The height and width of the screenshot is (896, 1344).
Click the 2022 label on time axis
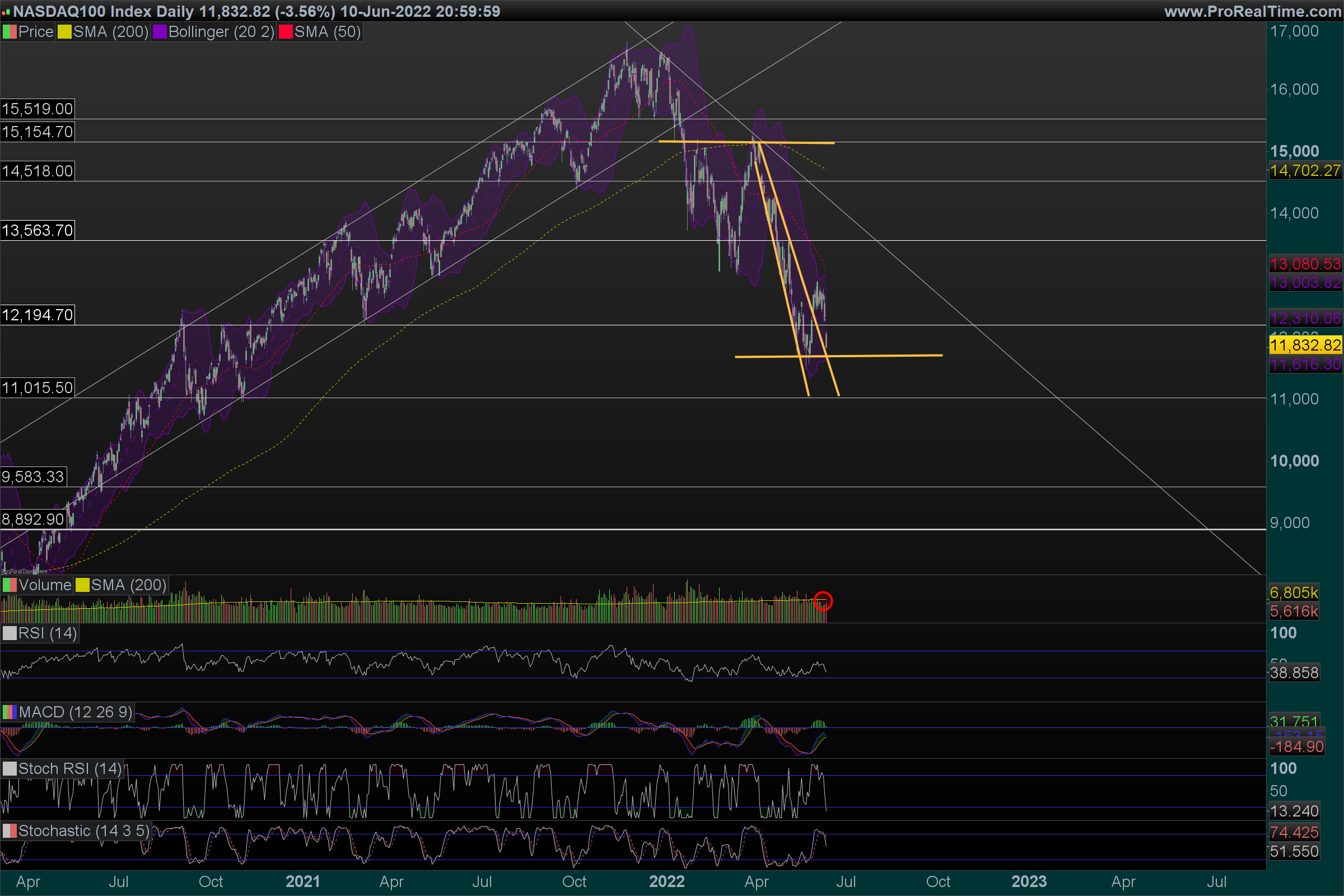(x=667, y=881)
